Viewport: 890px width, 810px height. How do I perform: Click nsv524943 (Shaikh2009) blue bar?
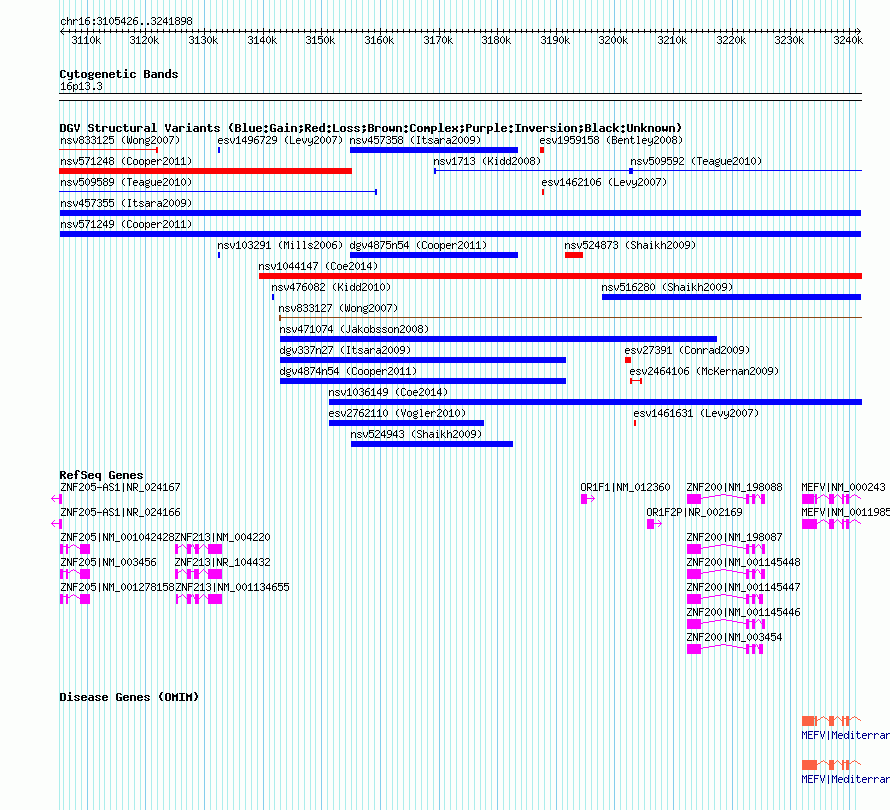432,444
